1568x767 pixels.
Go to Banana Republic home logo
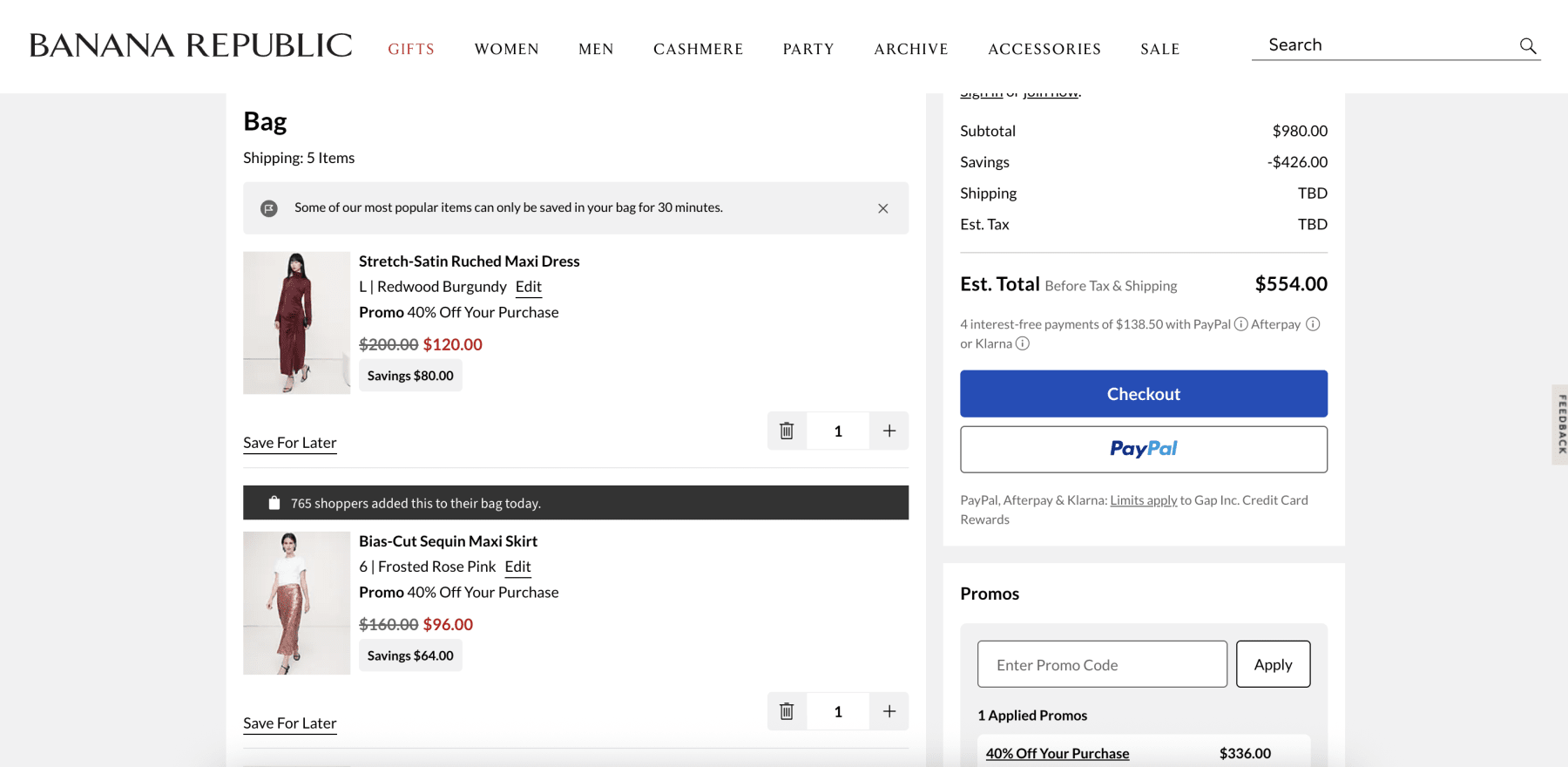click(x=191, y=45)
